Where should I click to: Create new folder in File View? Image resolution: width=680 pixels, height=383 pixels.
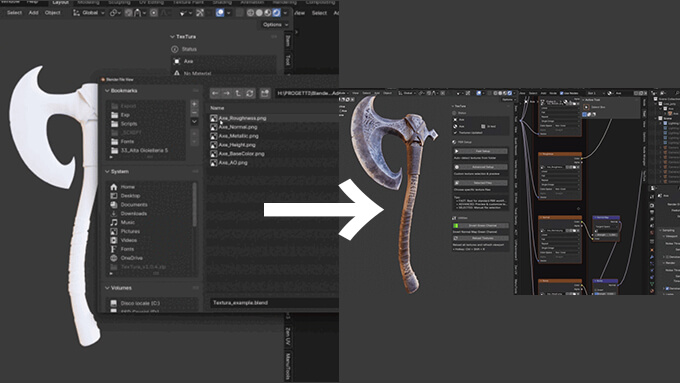click(265, 93)
